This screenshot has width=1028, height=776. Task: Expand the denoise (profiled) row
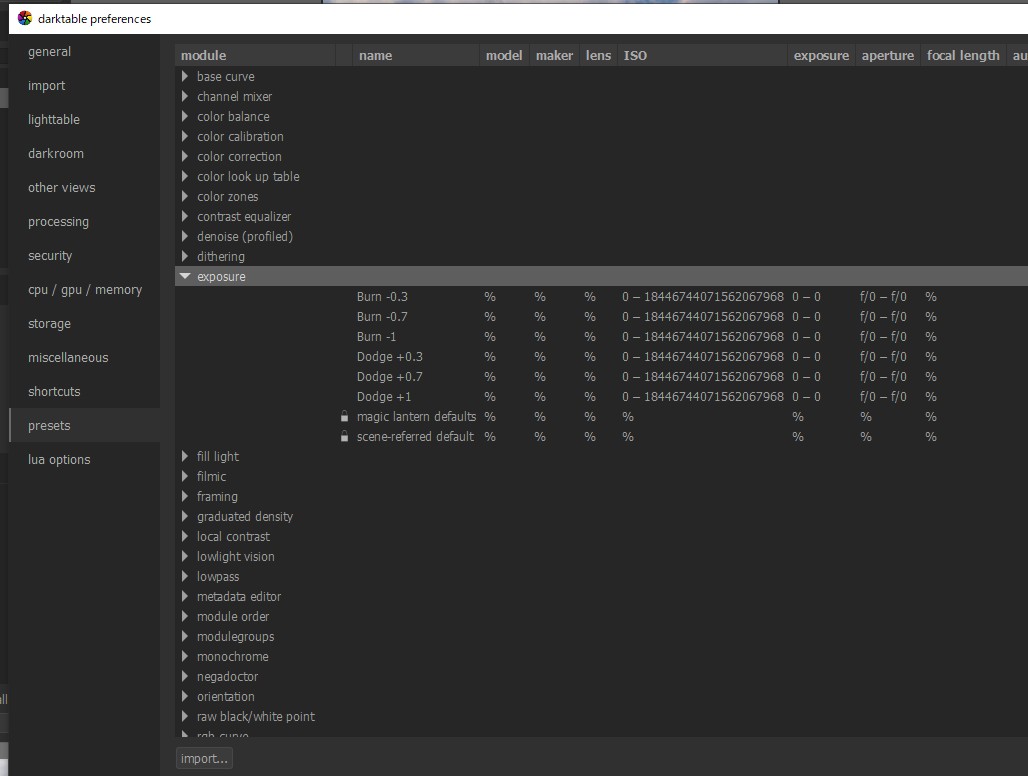pyautogui.click(x=185, y=236)
